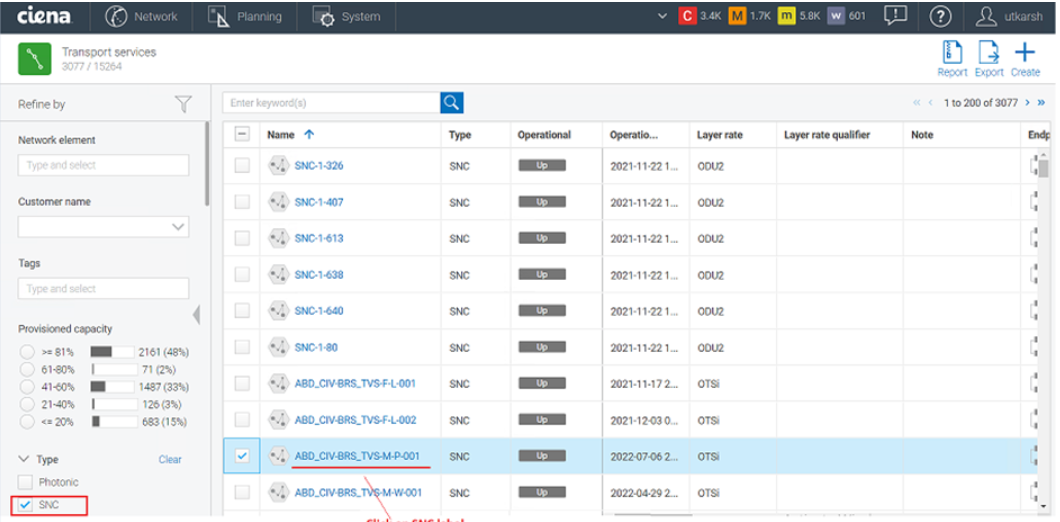The width and height of the screenshot is (1060, 522).
Task: Create a new transport service
Action: [1025, 59]
